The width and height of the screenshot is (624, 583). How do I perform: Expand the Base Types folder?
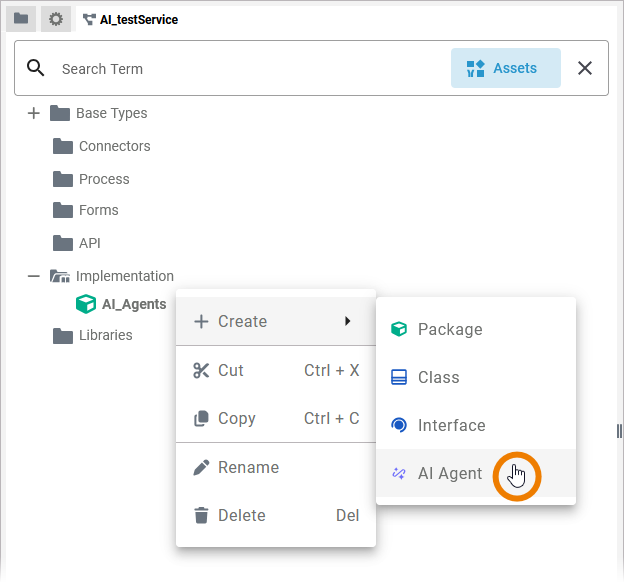pyautogui.click(x=34, y=113)
